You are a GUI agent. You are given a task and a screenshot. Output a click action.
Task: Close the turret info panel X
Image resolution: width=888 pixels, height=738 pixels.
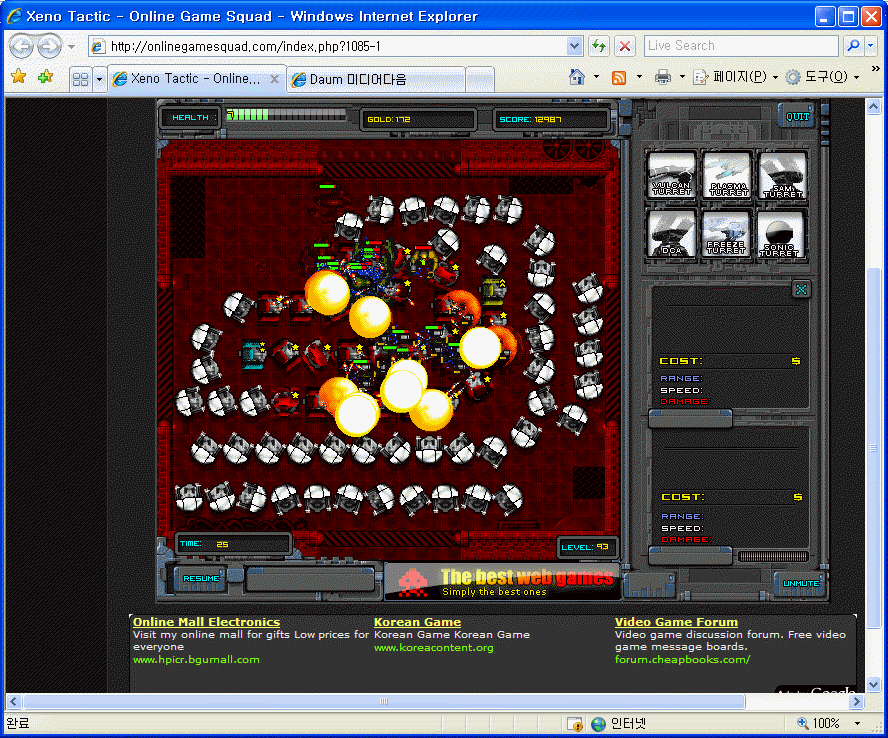click(801, 290)
